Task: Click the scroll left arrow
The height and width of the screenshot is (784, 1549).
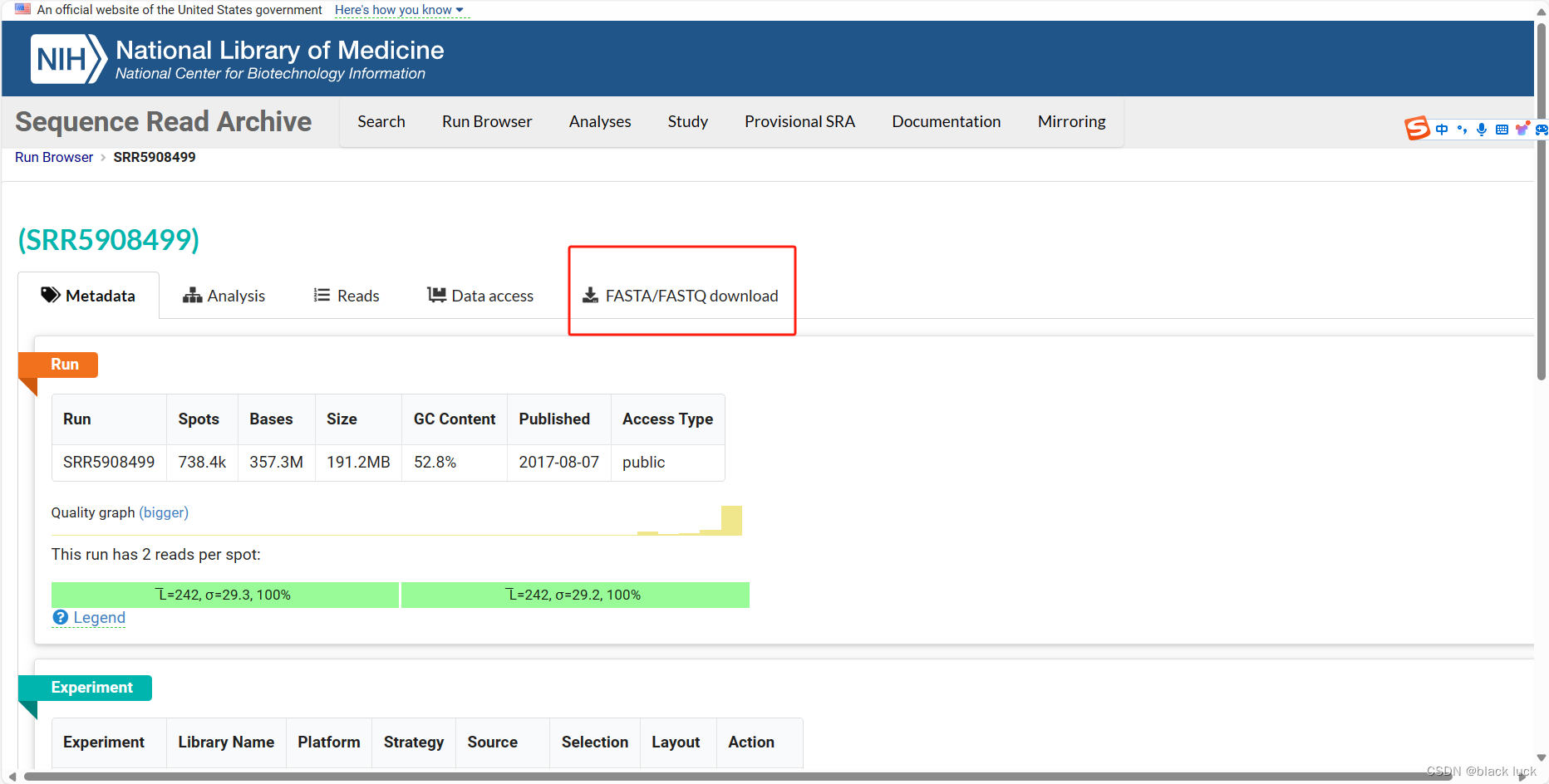Action: (x=12, y=777)
